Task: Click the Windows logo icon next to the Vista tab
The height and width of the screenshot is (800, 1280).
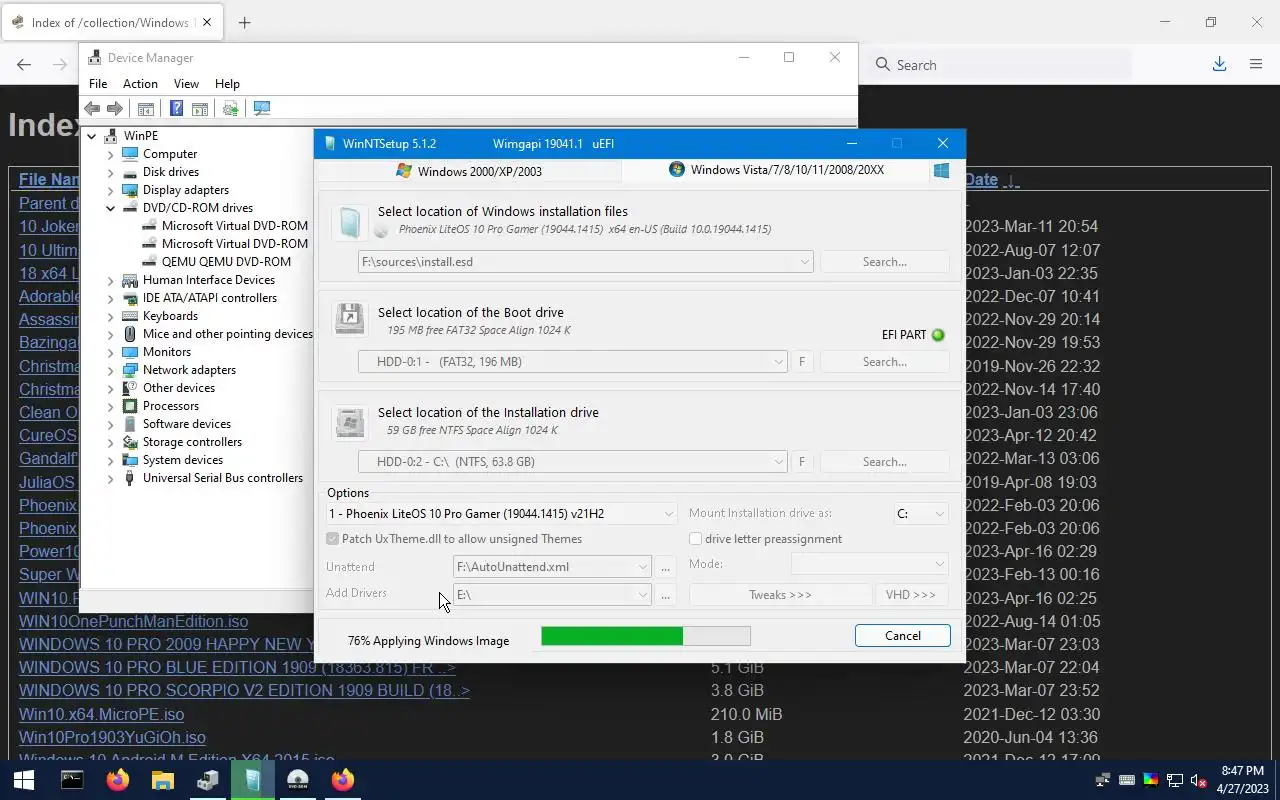Action: [941, 171]
